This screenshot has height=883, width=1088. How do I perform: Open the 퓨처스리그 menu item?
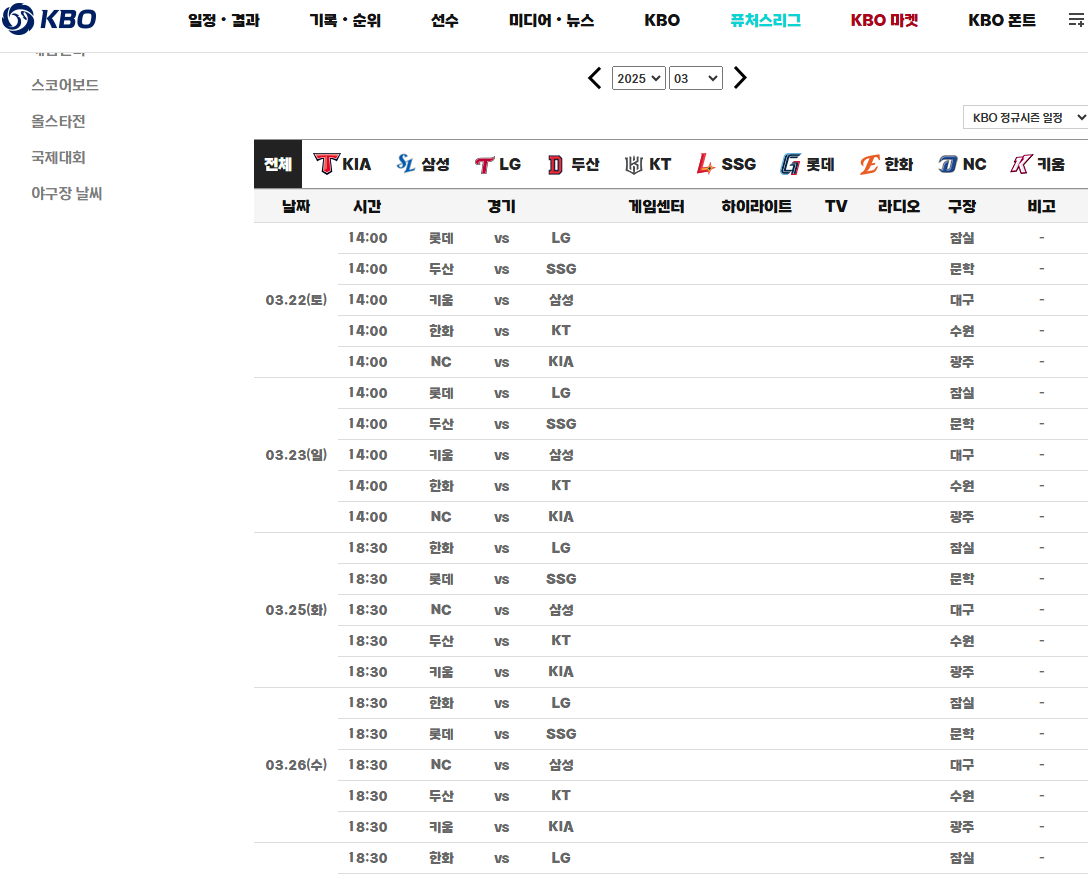766,20
